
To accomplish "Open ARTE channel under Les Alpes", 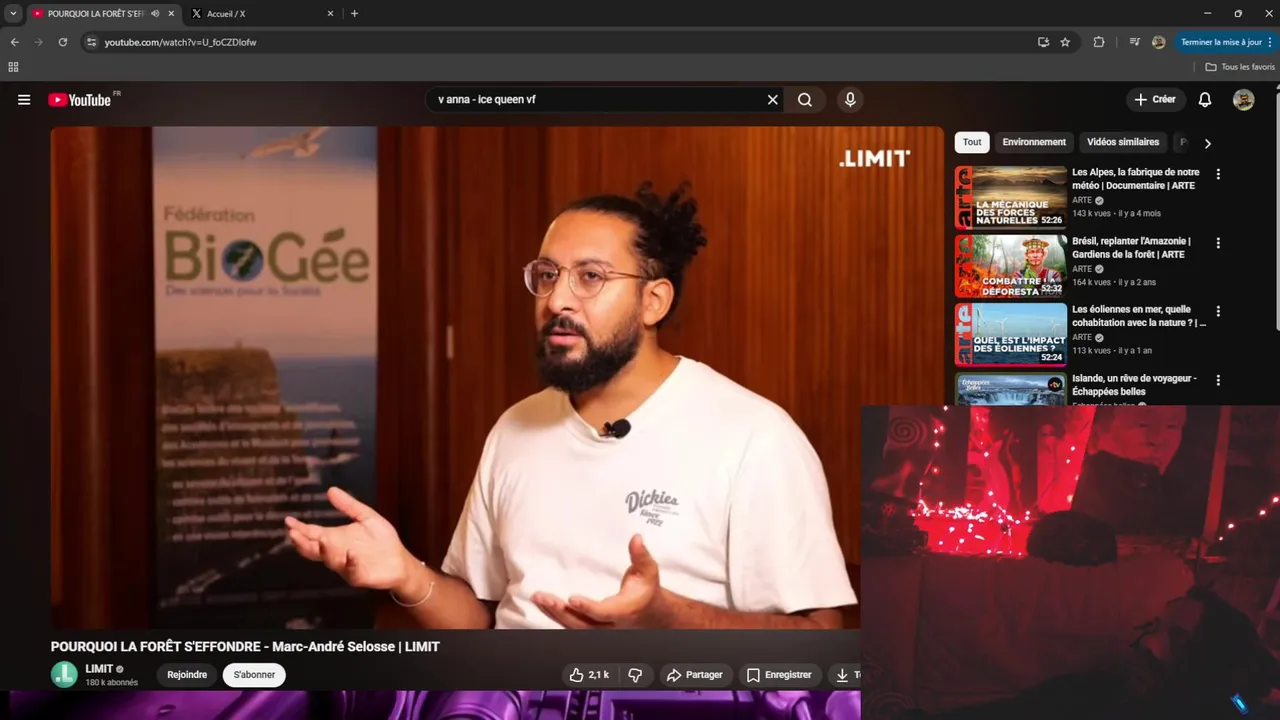I will (1082, 200).
